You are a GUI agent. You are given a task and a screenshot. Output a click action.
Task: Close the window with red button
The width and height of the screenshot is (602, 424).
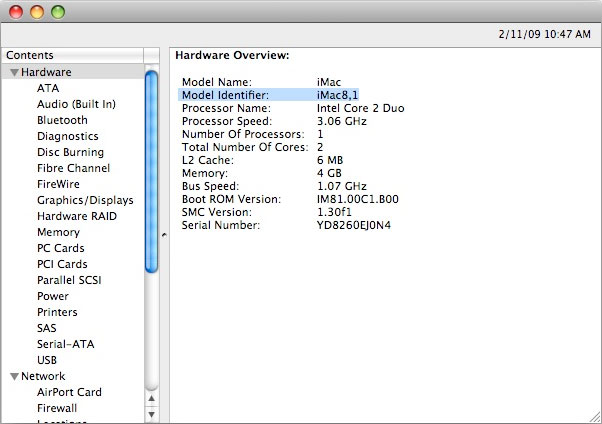pos(16,12)
